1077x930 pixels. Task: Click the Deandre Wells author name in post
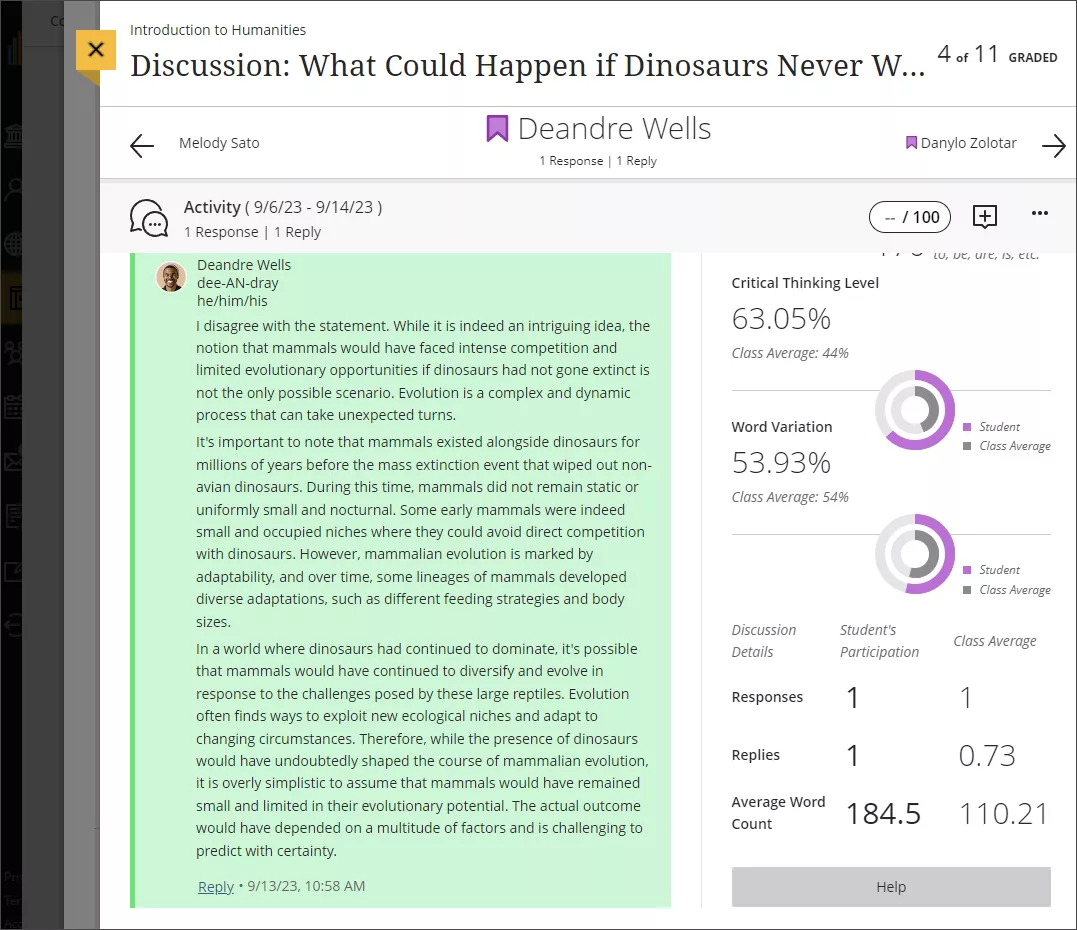click(244, 265)
